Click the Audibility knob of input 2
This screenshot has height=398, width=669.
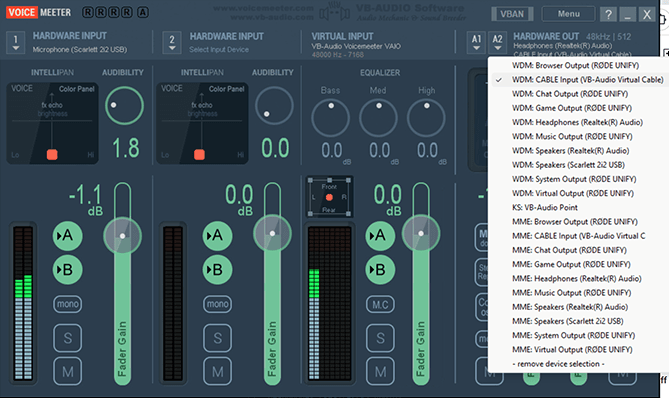[x=274, y=105]
